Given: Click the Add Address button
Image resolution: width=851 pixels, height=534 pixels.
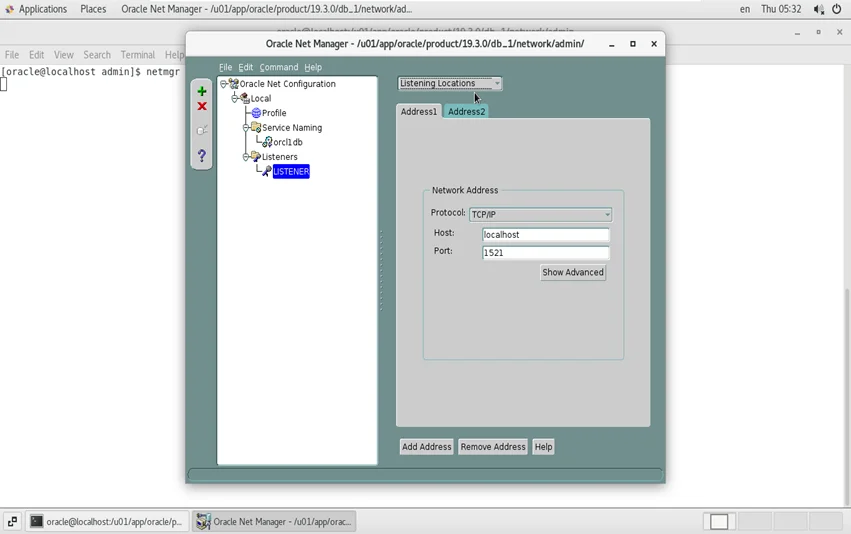Looking at the screenshot, I should [427, 447].
